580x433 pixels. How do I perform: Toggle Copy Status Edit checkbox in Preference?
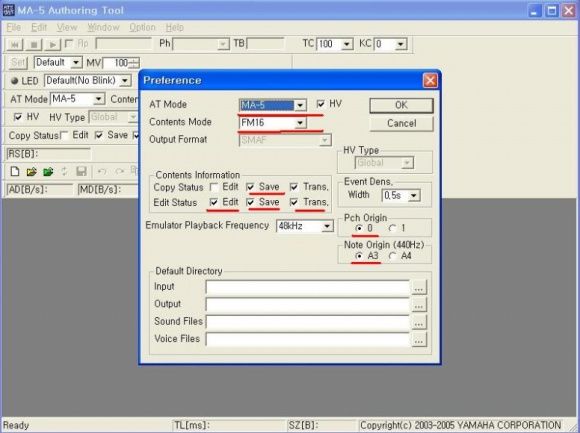click(x=214, y=187)
